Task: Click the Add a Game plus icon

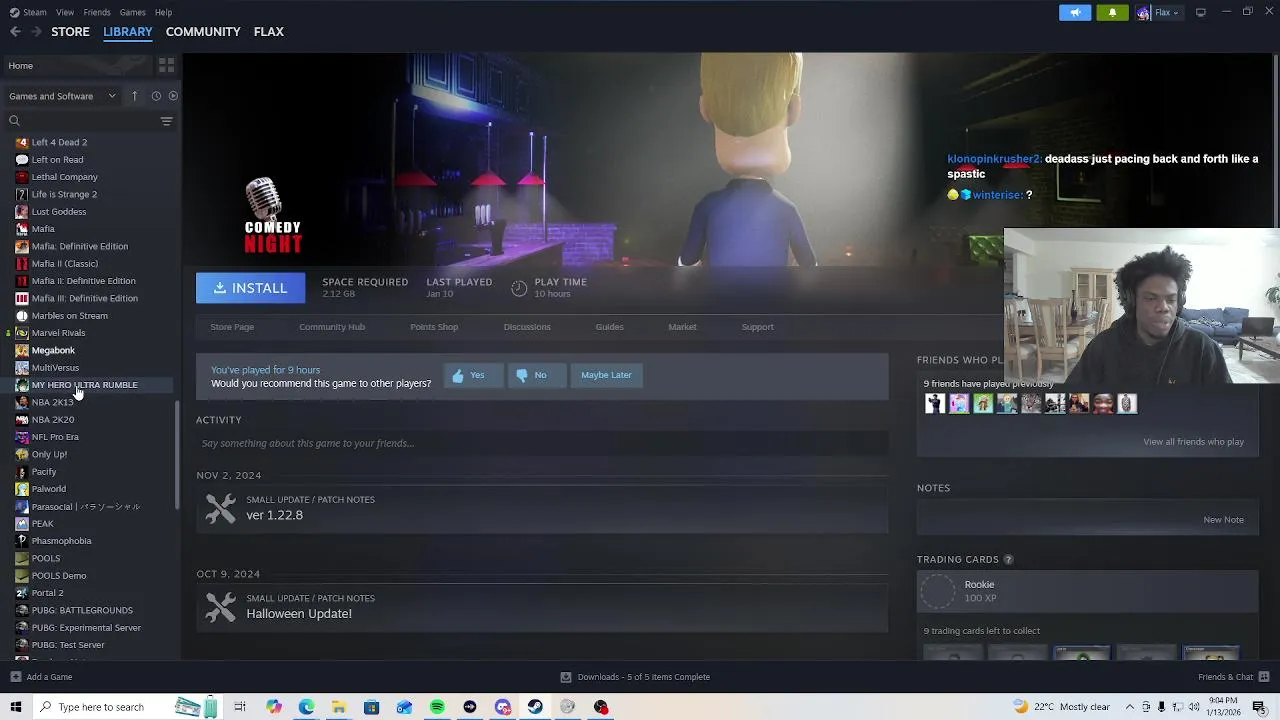Action: click(15, 677)
